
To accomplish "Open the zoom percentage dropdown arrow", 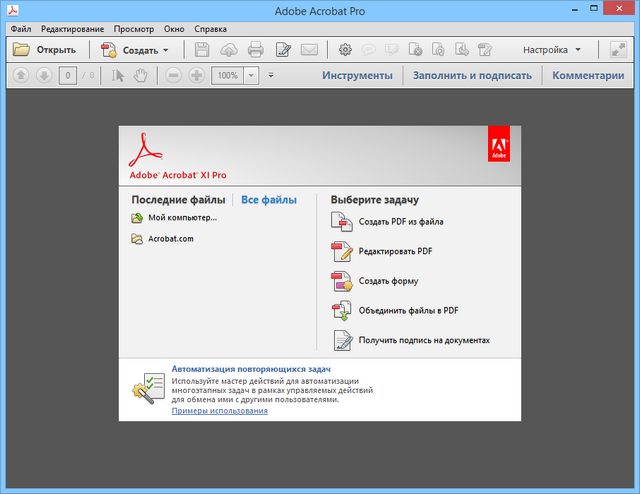I will click(x=250, y=76).
